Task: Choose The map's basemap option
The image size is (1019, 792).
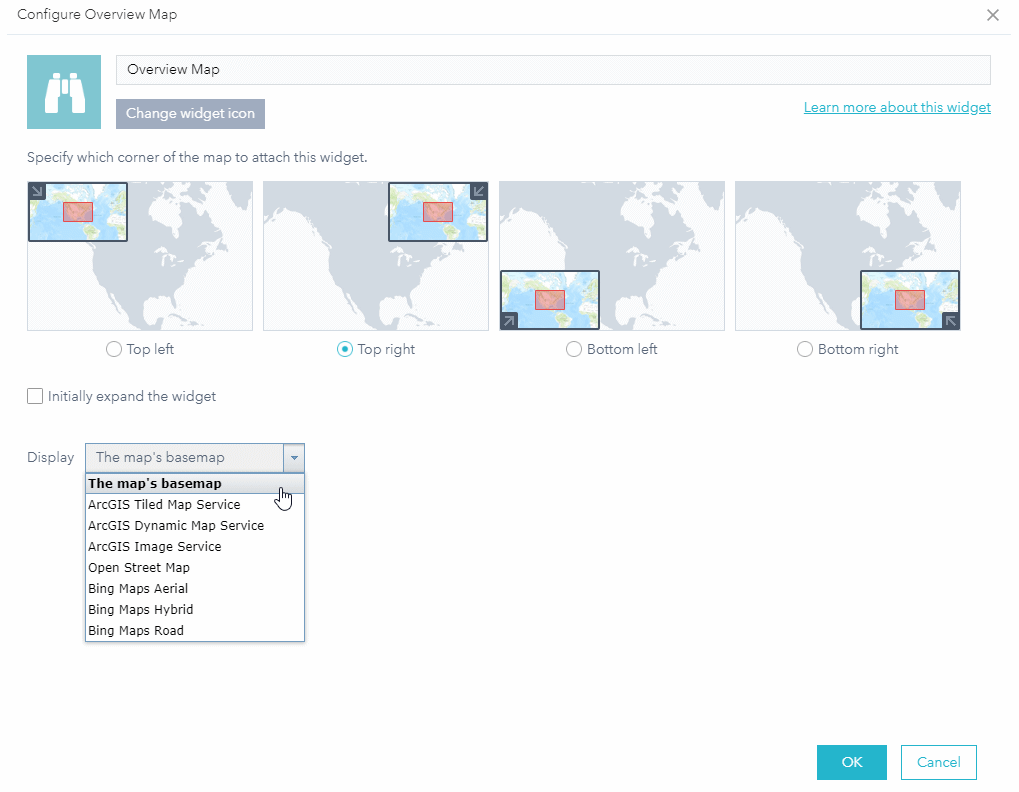Action: (195, 483)
